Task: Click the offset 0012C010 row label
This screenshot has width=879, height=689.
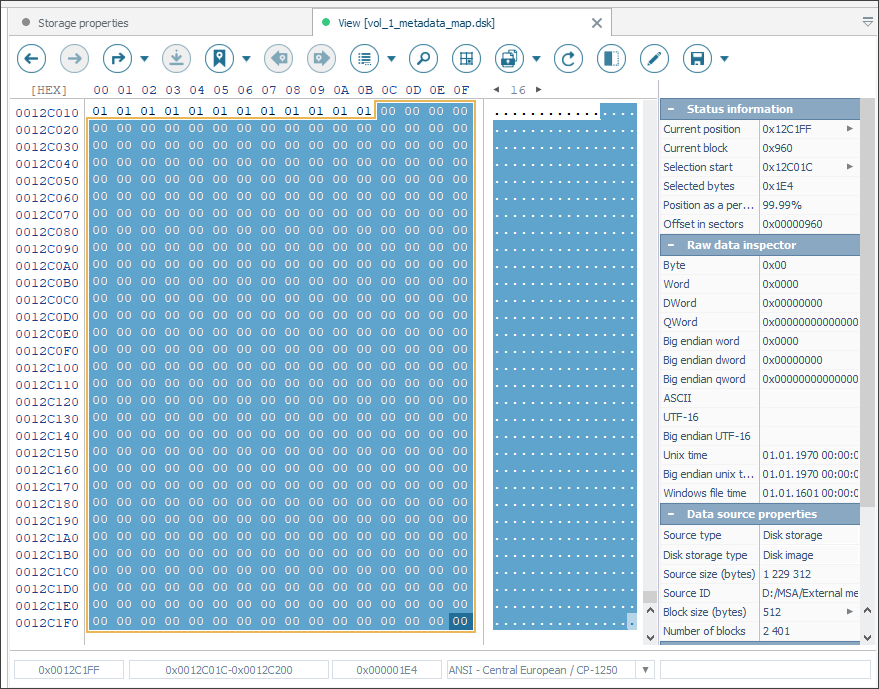Action: [x=47, y=113]
